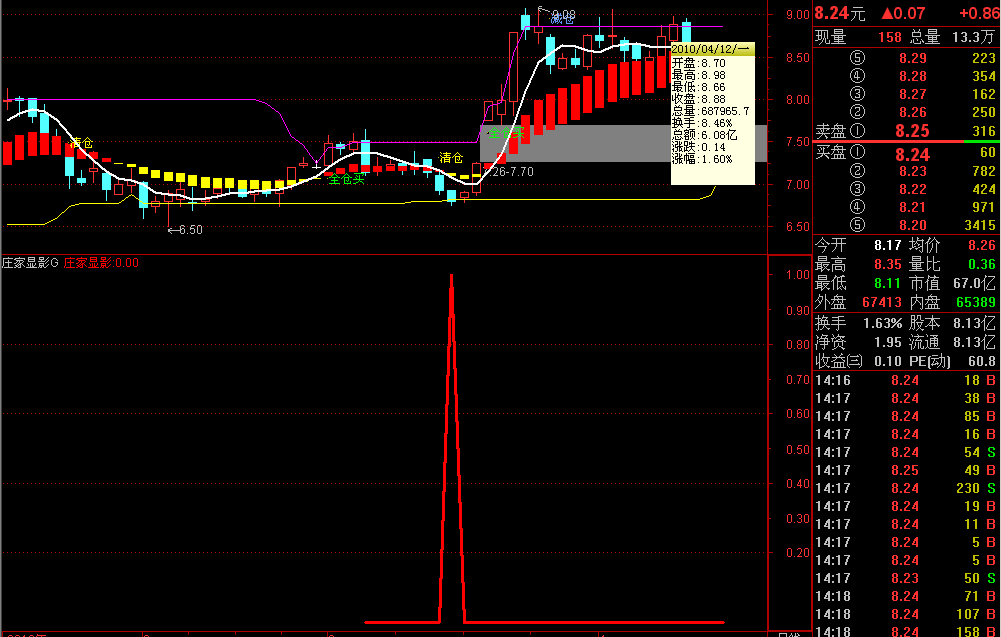The height and width of the screenshot is (637, 1001).
Task: Click the tooltip 总额:6.08亿 line
Action: [x=704, y=135]
